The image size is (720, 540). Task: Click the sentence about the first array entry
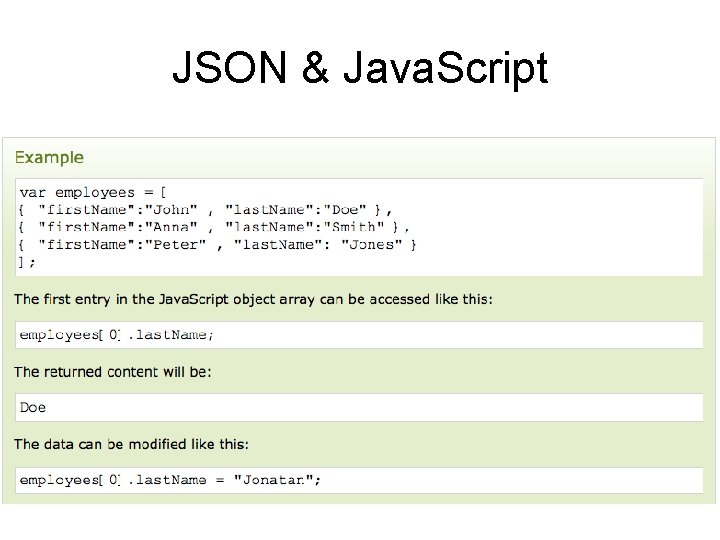pos(253,299)
